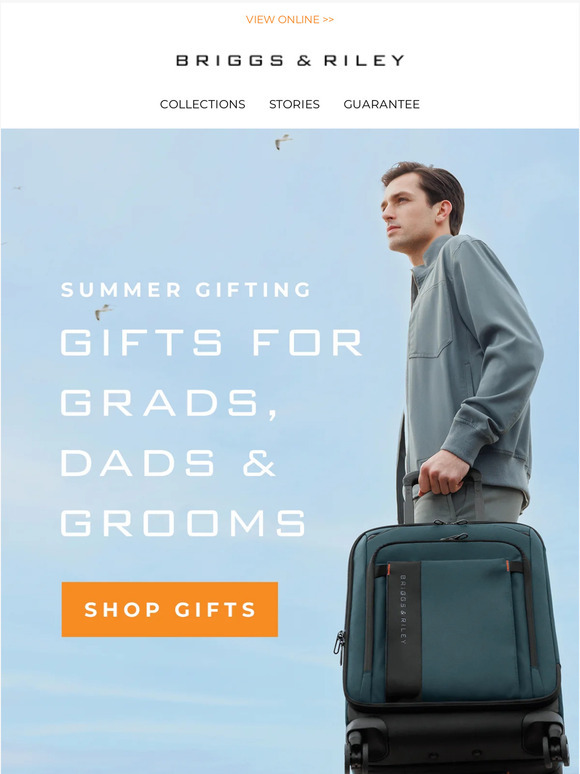The height and width of the screenshot is (774, 580).
Task: Click the orange Shop Gifts button
Action: tap(170, 609)
